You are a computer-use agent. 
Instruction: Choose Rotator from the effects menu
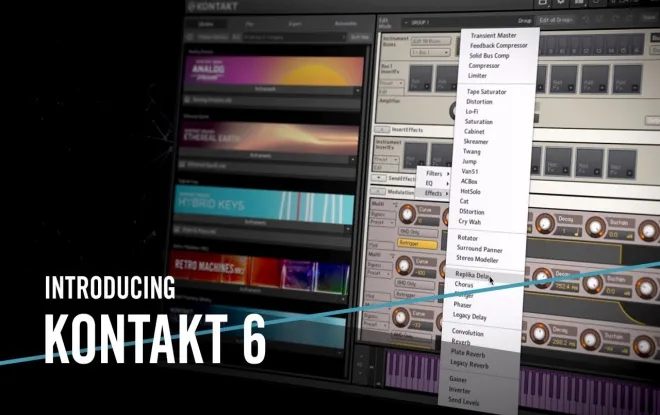click(x=467, y=238)
